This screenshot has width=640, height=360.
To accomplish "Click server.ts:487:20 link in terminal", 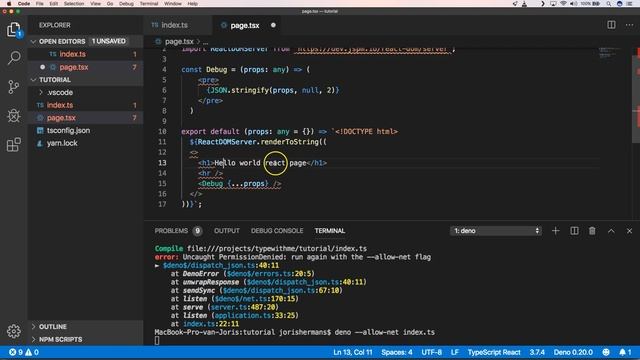I will coord(243,307).
